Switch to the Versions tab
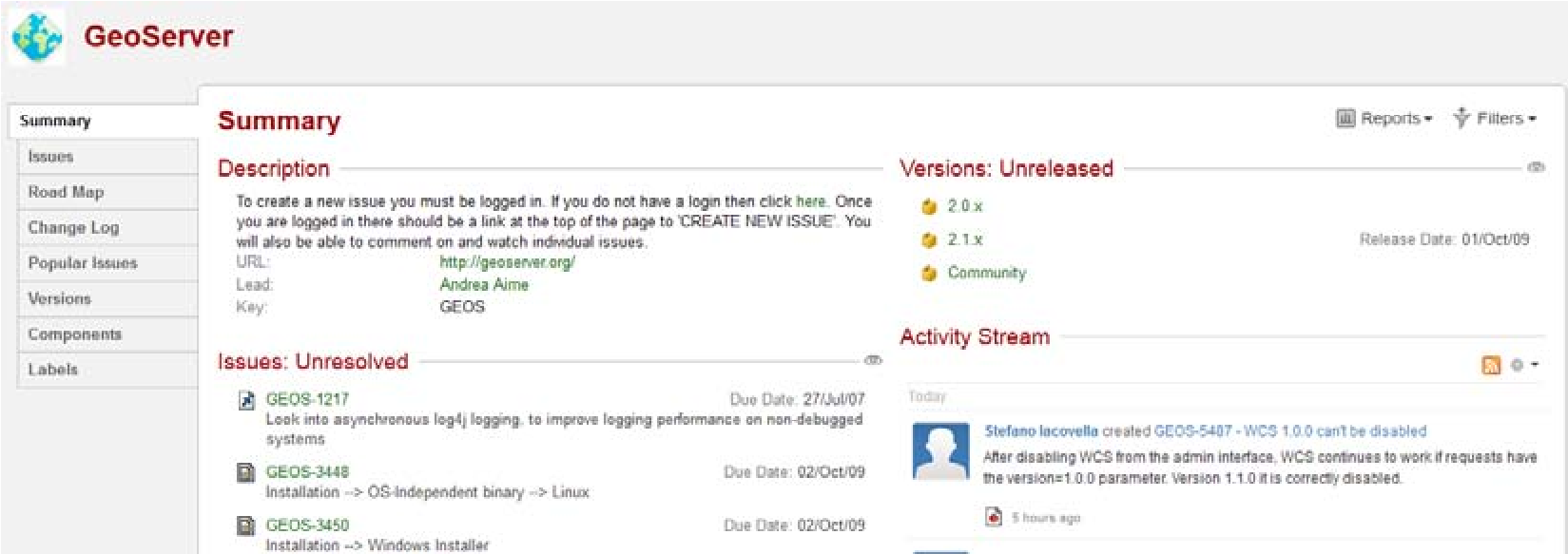 [x=107, y=298]
